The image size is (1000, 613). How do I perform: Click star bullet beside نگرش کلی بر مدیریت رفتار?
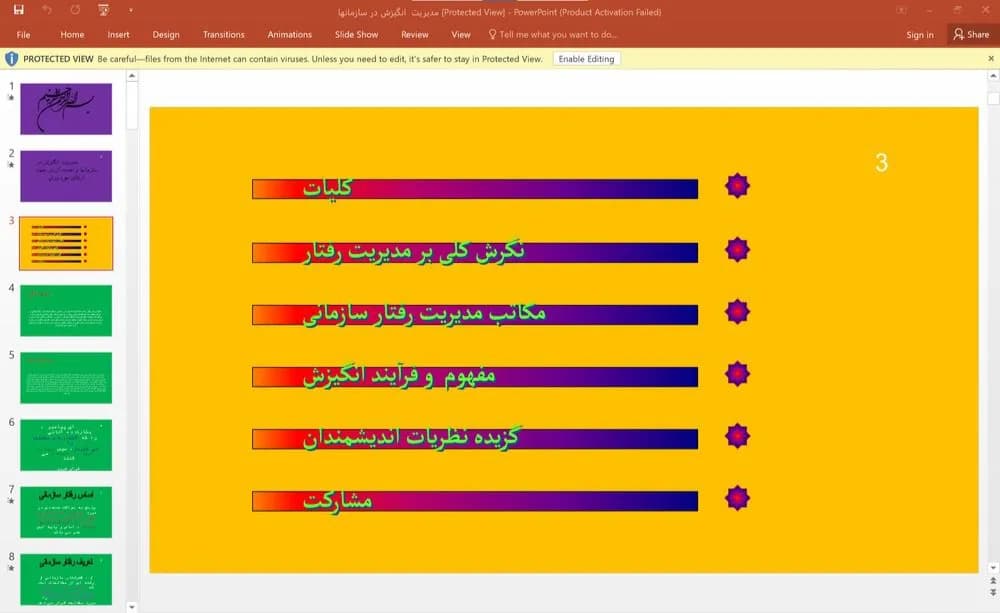click(737, 249)
